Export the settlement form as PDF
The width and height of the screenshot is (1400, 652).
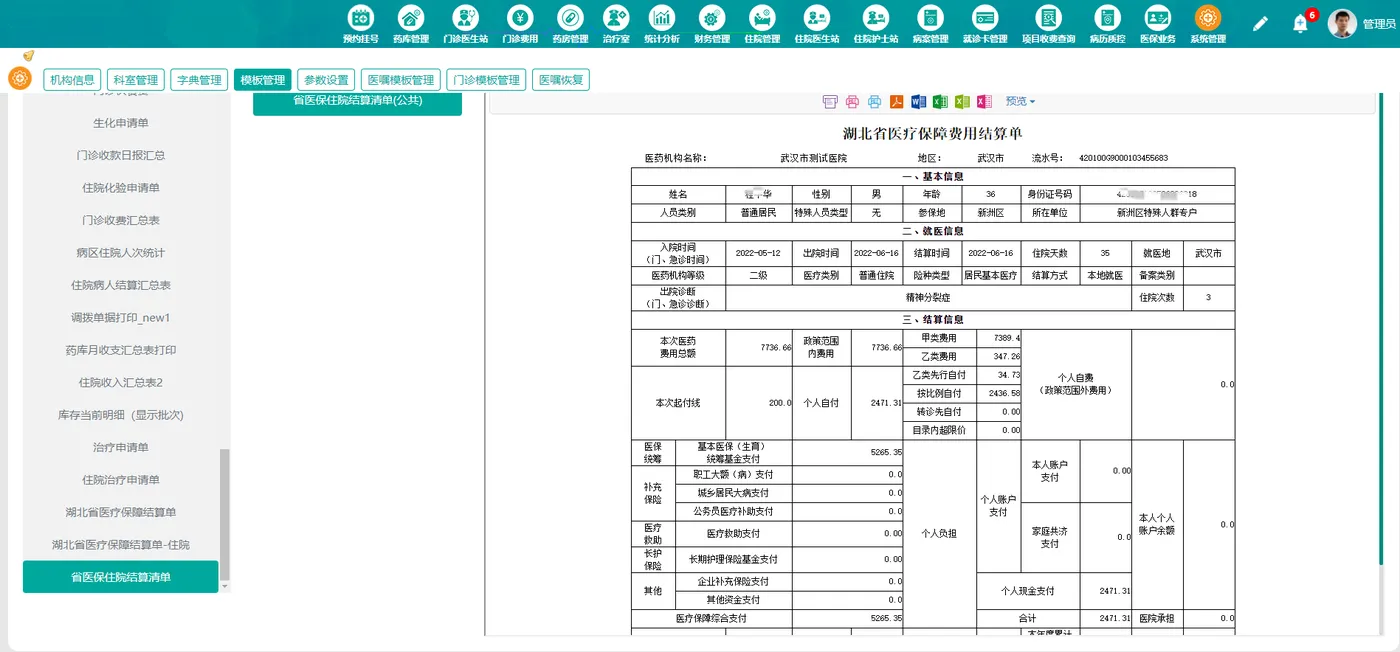click(x=897, y=101)
